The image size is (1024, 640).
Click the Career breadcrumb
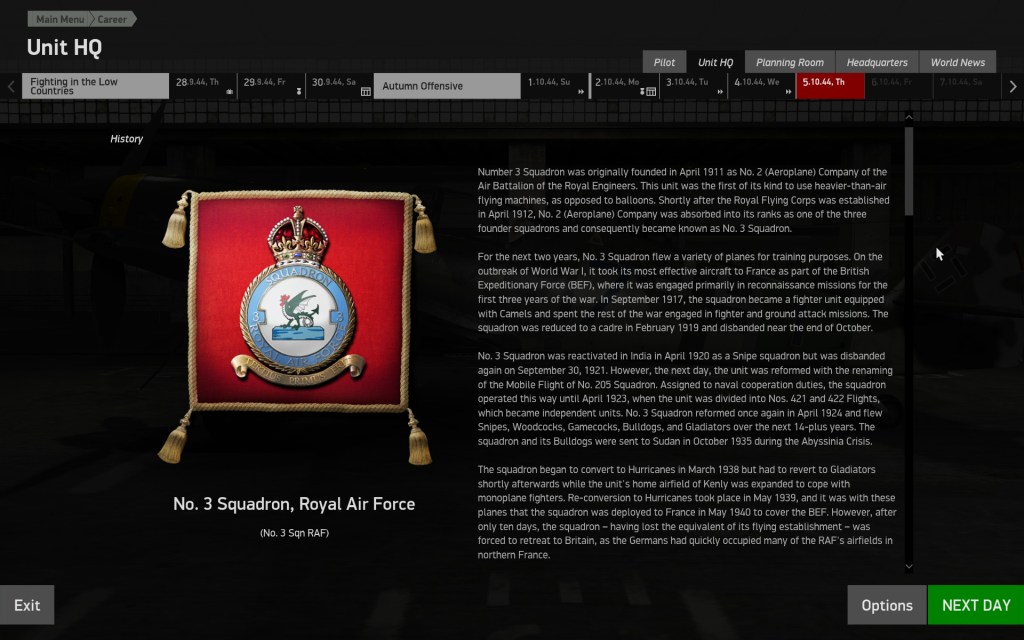pyautogui.click(x=112, y=19)
